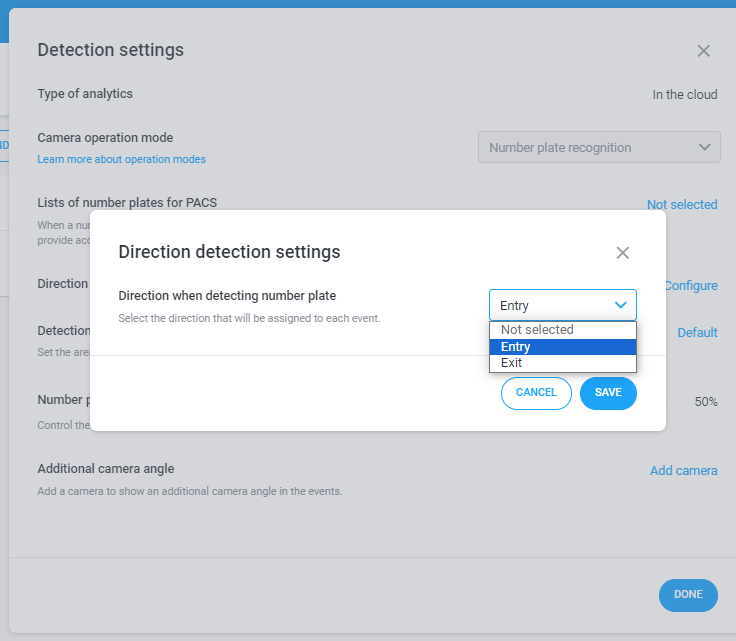Cancel the direction detection changes
The height and width of the screenshot is (641, 736).
(536, 393)
